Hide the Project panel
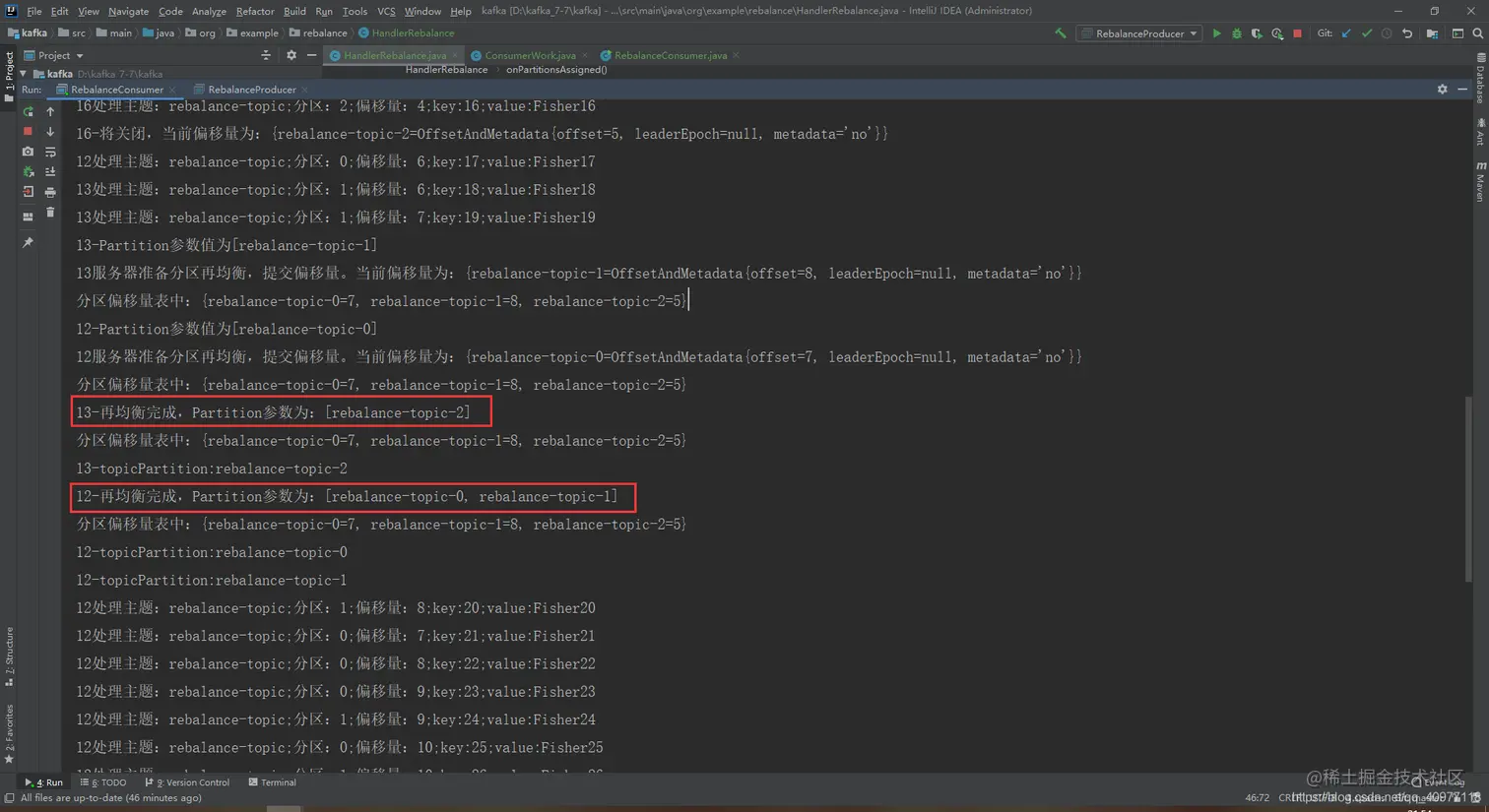Screen dimensions: 1489x812 click(312, 55)
